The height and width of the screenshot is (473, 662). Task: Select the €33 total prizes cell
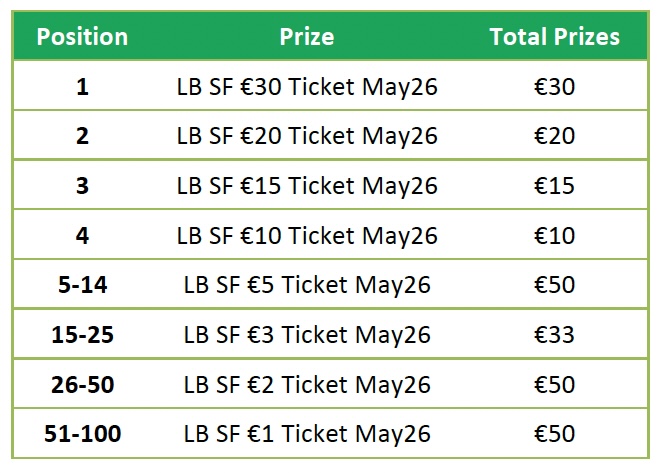point(554,335)
